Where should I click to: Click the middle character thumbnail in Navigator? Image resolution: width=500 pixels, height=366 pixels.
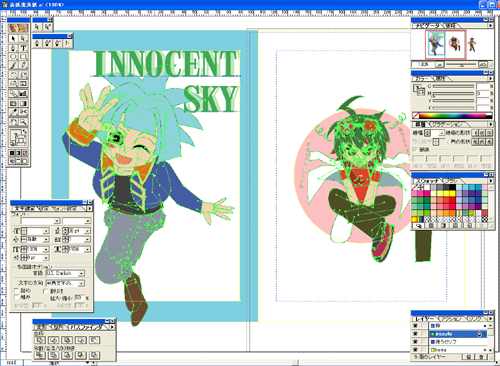click(455, 44)
